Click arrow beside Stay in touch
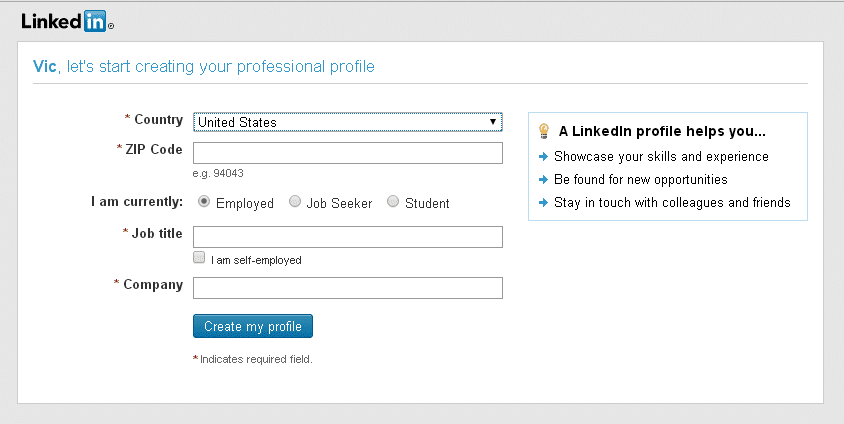This screenshot has height=424, width=844. [x=543, y=203]
